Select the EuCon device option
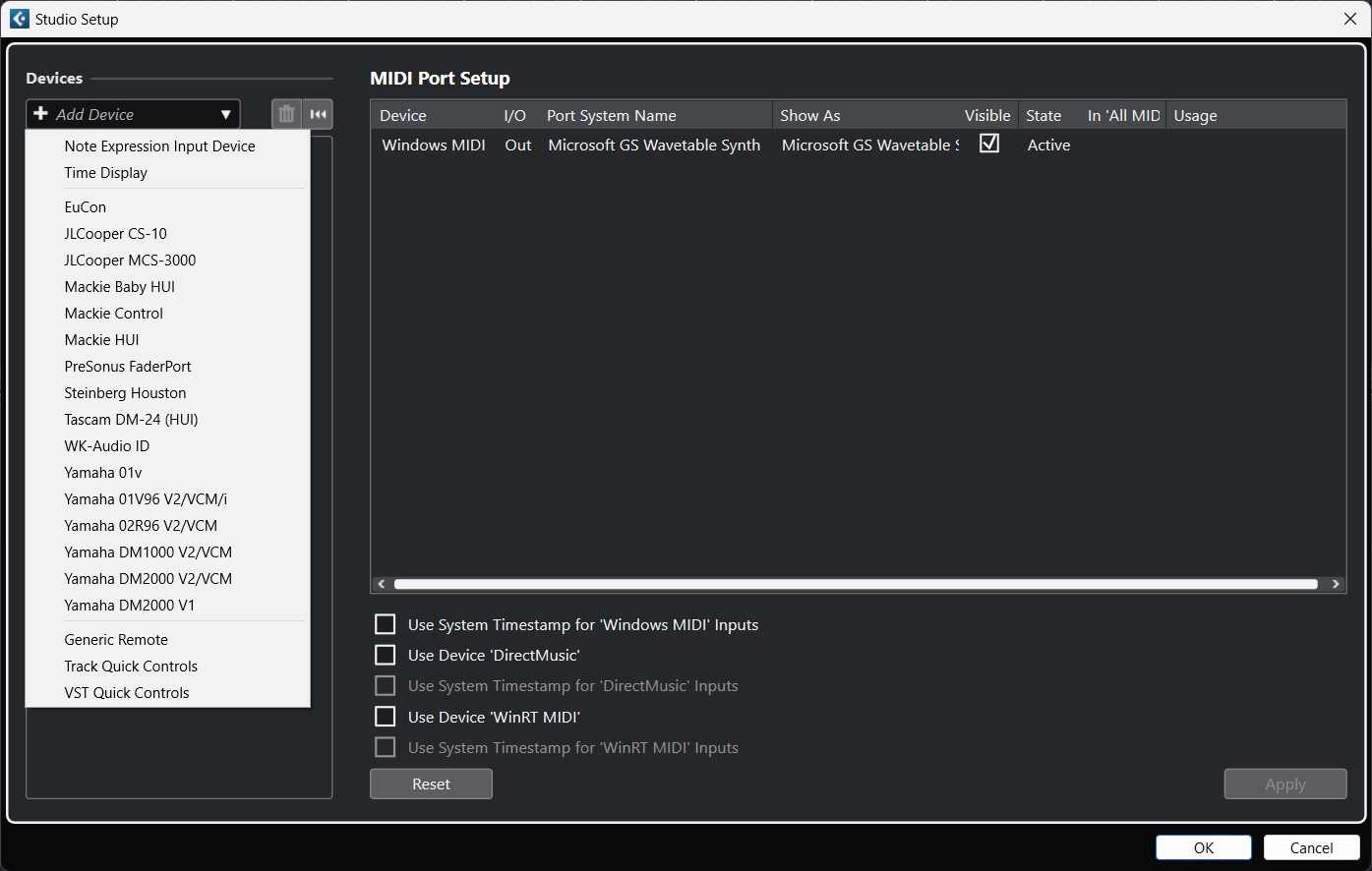 click(x=85, y=206)
